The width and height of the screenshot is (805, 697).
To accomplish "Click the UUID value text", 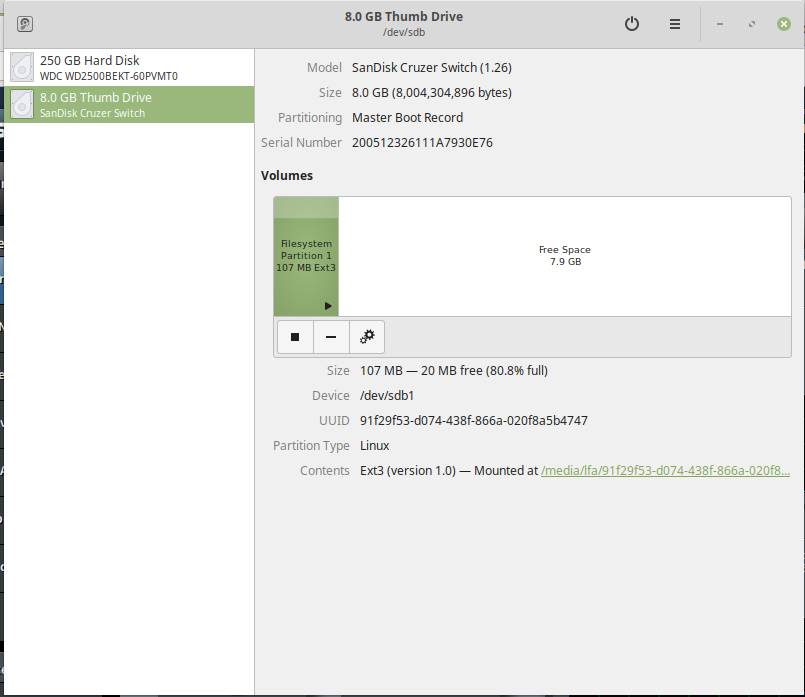I will pyautogui.click(x=473, y=421).
